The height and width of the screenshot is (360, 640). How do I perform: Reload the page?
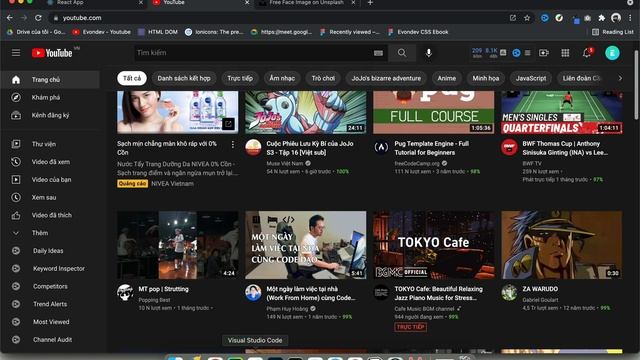point(38,18)
